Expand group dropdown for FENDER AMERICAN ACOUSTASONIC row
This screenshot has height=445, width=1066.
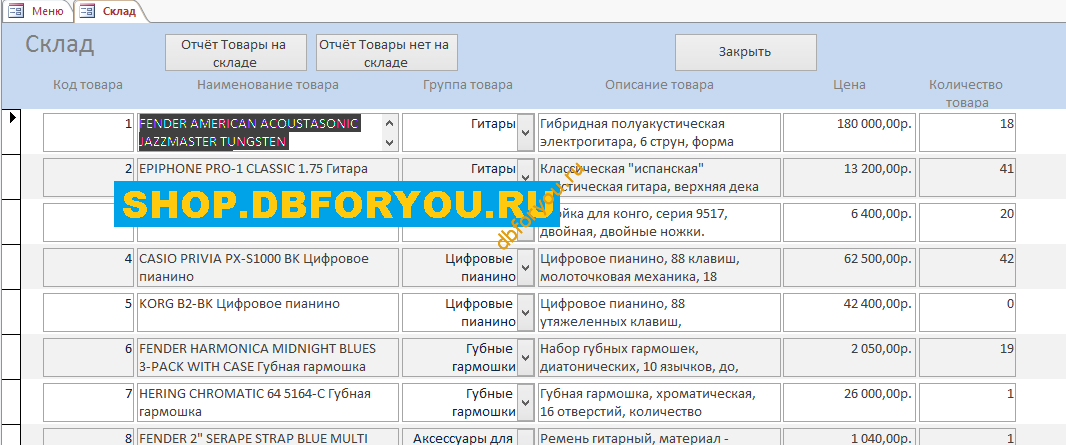[x=526, y=132]
